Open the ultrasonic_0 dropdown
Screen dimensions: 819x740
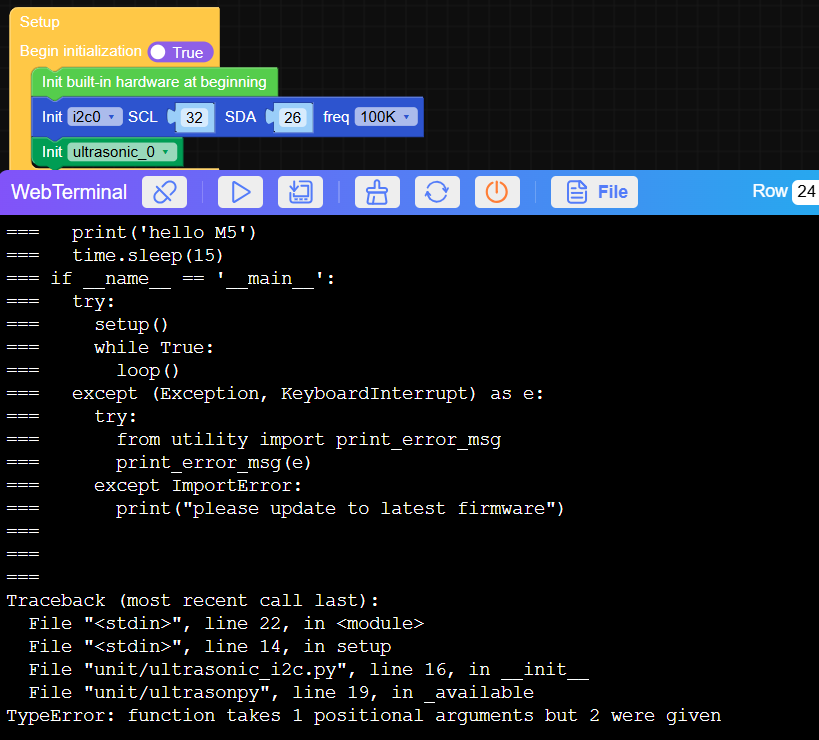tap(123, 152)
